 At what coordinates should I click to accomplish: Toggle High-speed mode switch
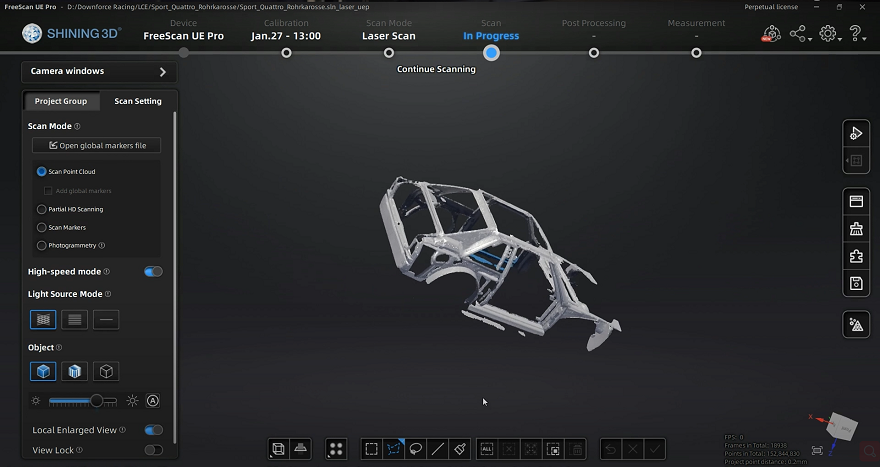tap(153, 272)
